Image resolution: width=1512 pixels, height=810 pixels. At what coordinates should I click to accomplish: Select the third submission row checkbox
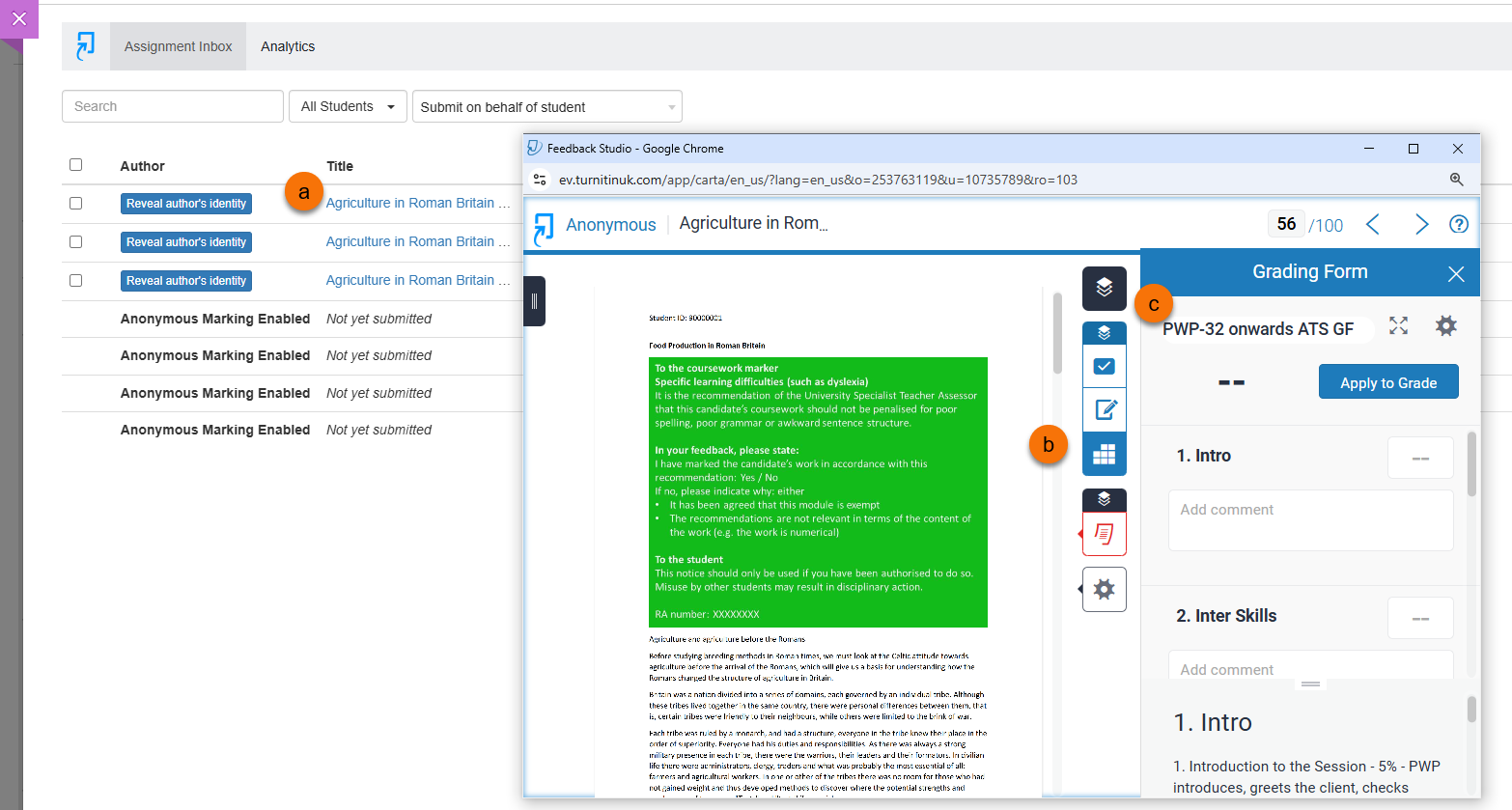[76, 281]
